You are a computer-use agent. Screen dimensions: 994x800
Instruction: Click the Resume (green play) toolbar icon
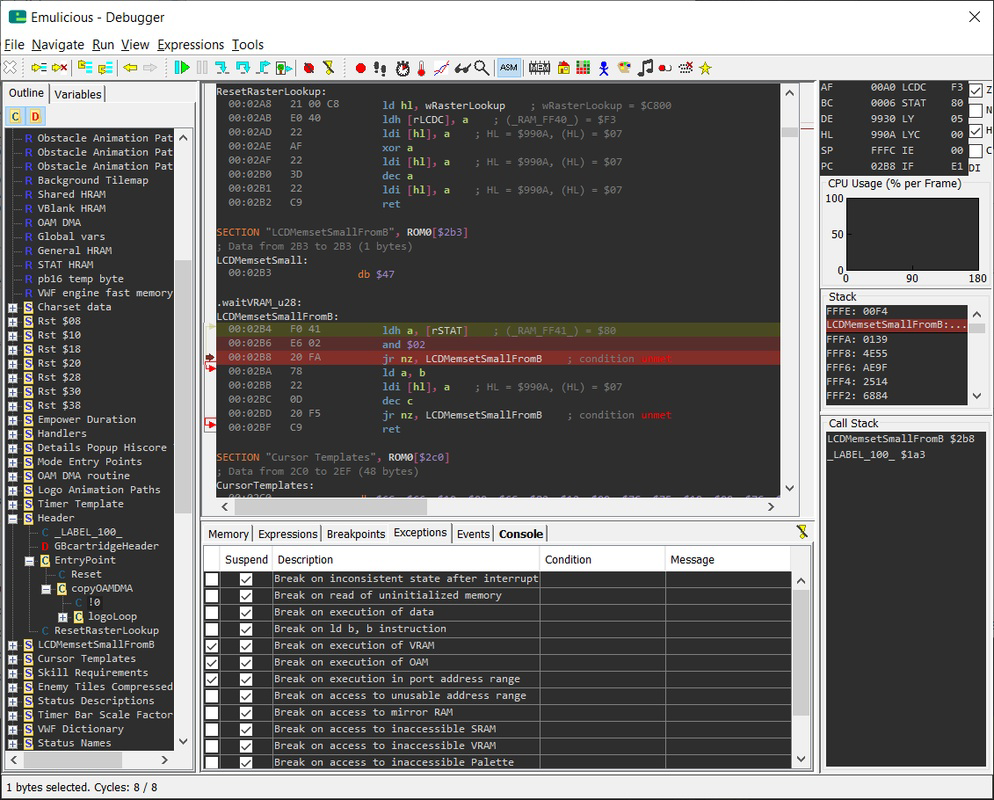[x=182, y=68]
